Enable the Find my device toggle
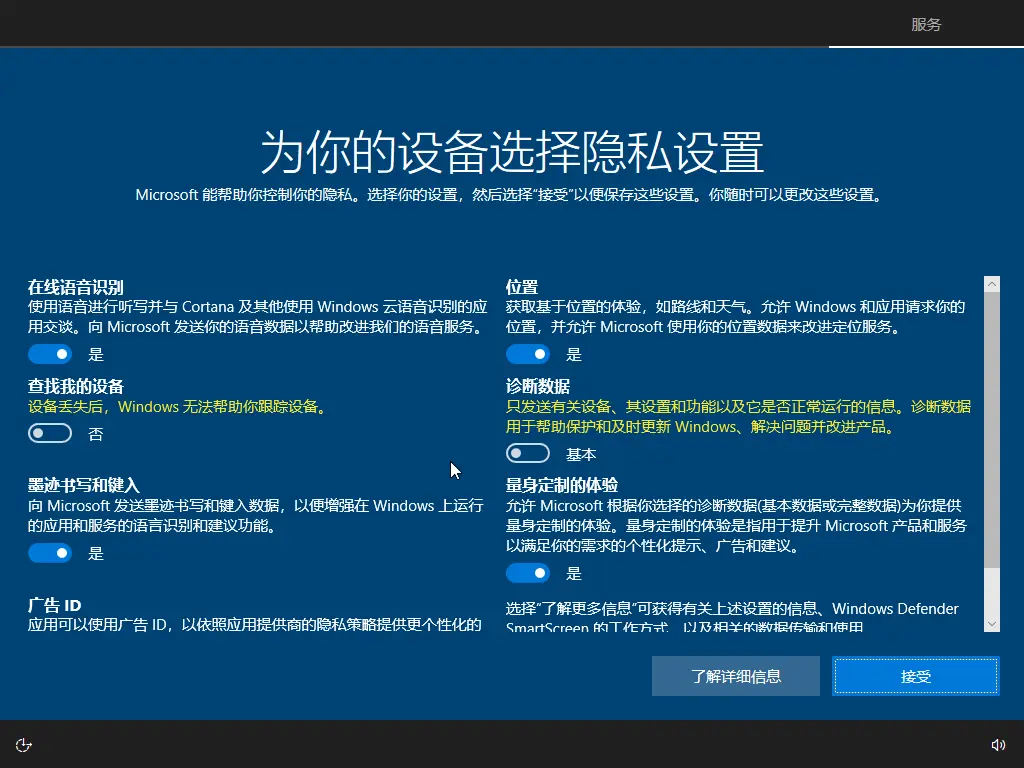 click(x=50, y=433)
